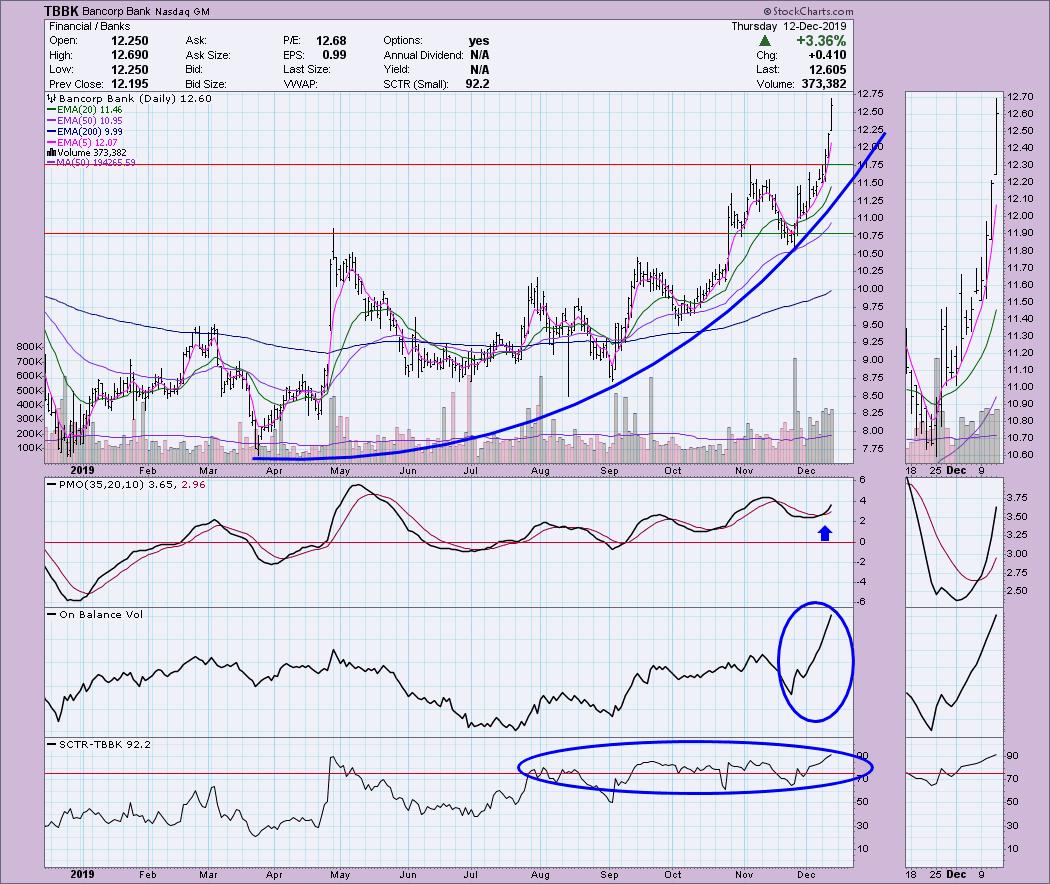Click the date Thursday 12-Dec-2019
Viewport: 1050px width, 884px height.
point(788,26)
